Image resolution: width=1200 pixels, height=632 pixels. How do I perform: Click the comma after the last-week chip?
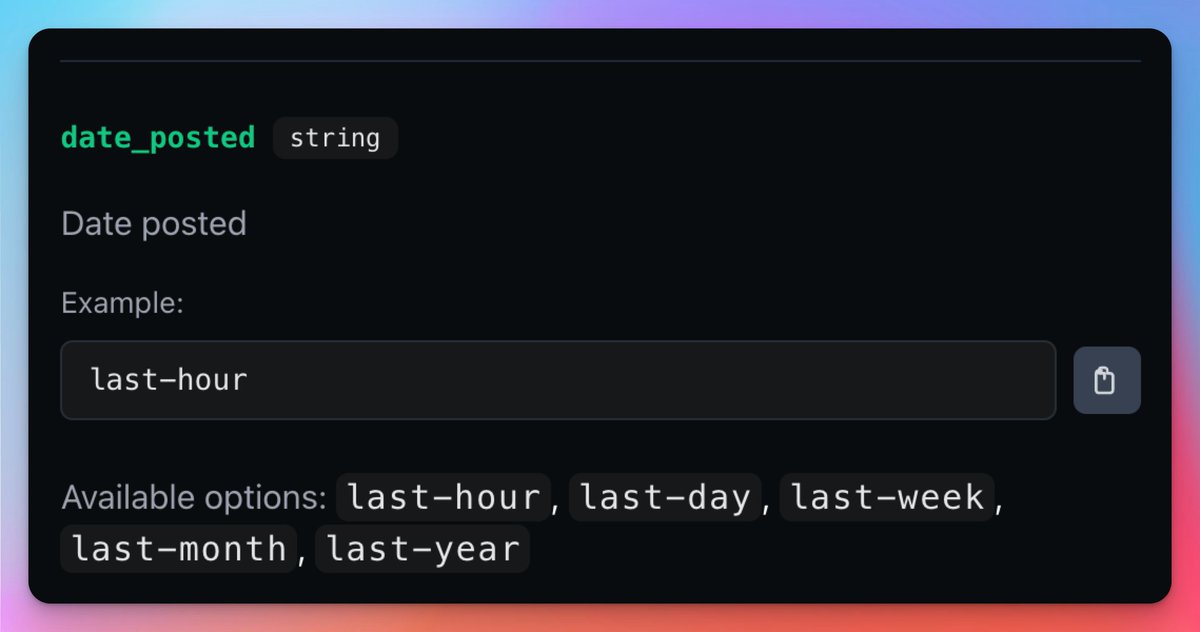[1000, 502]
